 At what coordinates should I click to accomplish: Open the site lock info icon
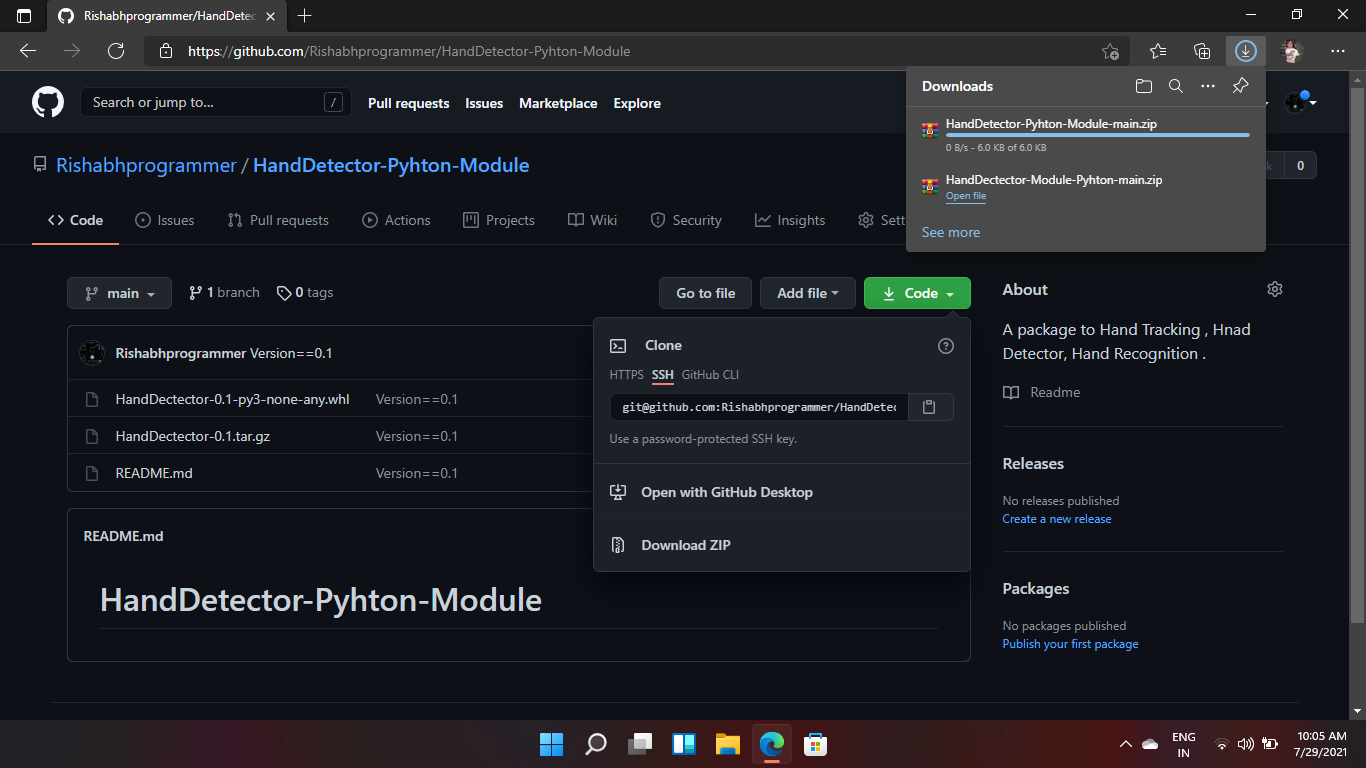pyautogui.click(x=167, y=51)
